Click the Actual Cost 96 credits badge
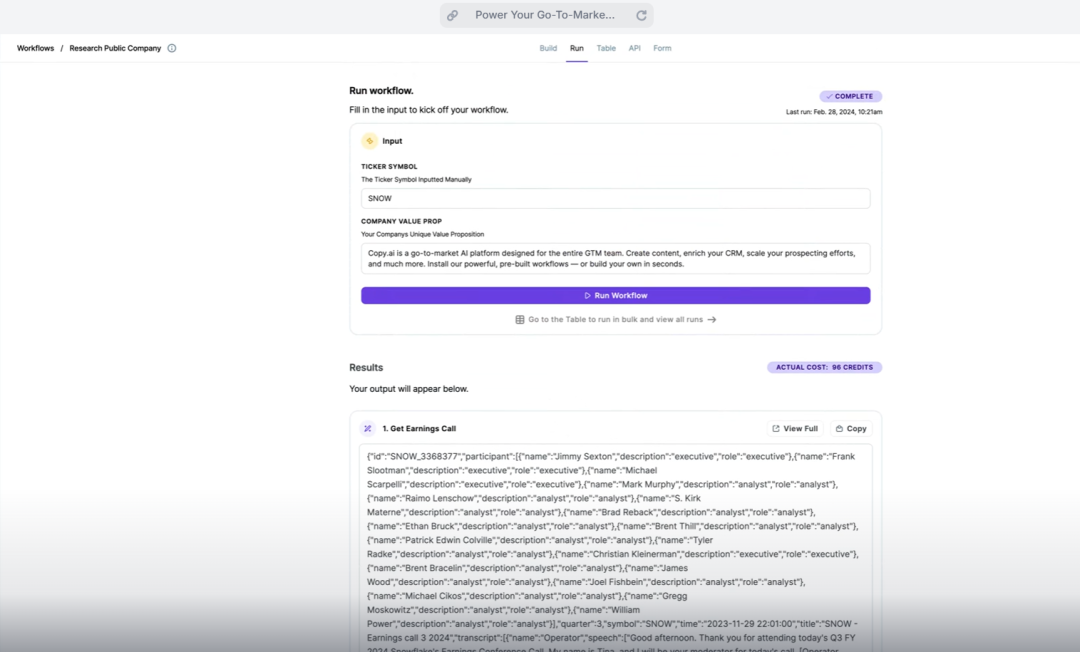Image resolution: width=1080 pixels, height=652 pixels. [824, 367]
